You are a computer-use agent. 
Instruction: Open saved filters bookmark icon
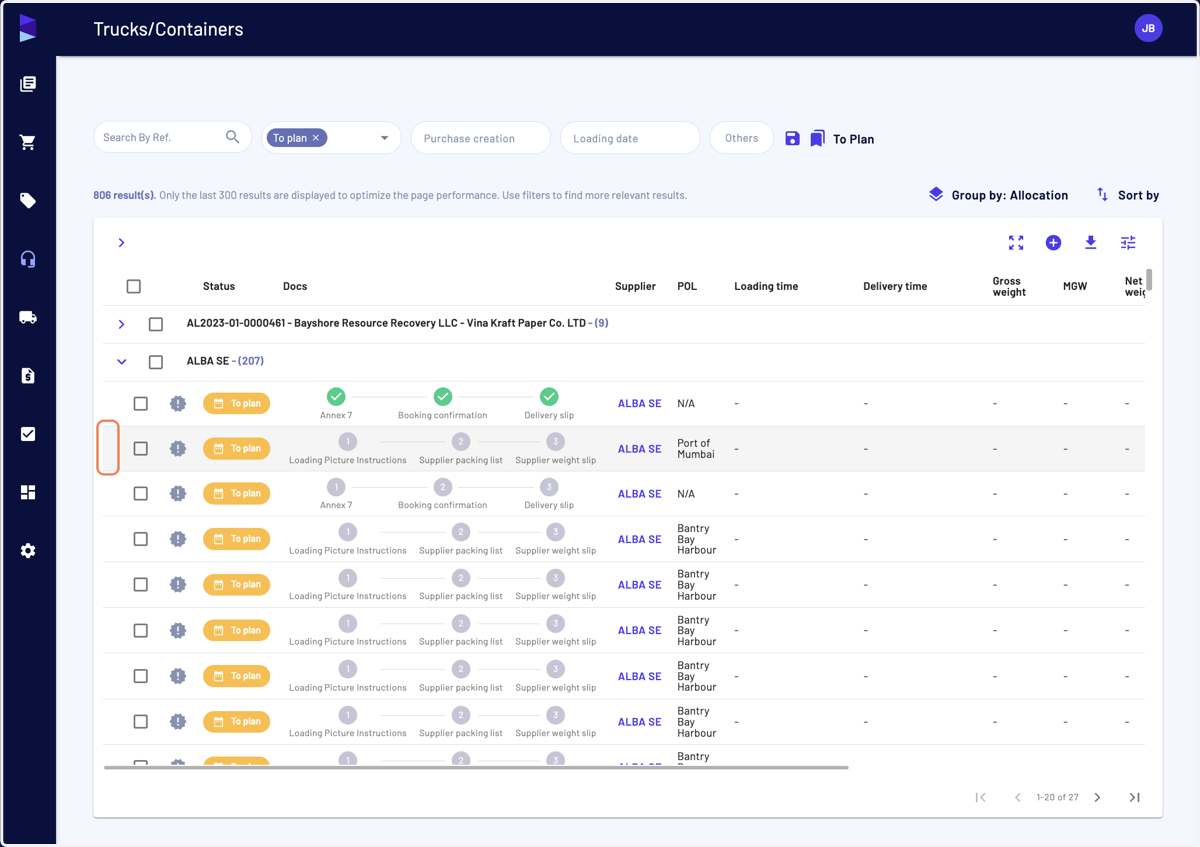point(817,138)
